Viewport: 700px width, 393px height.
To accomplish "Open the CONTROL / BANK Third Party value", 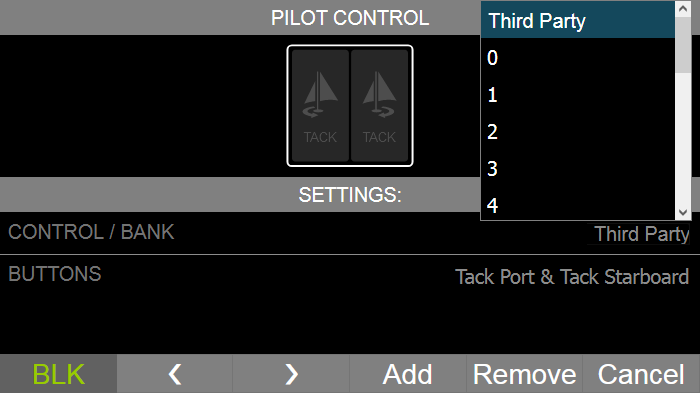I will point(642,234).
